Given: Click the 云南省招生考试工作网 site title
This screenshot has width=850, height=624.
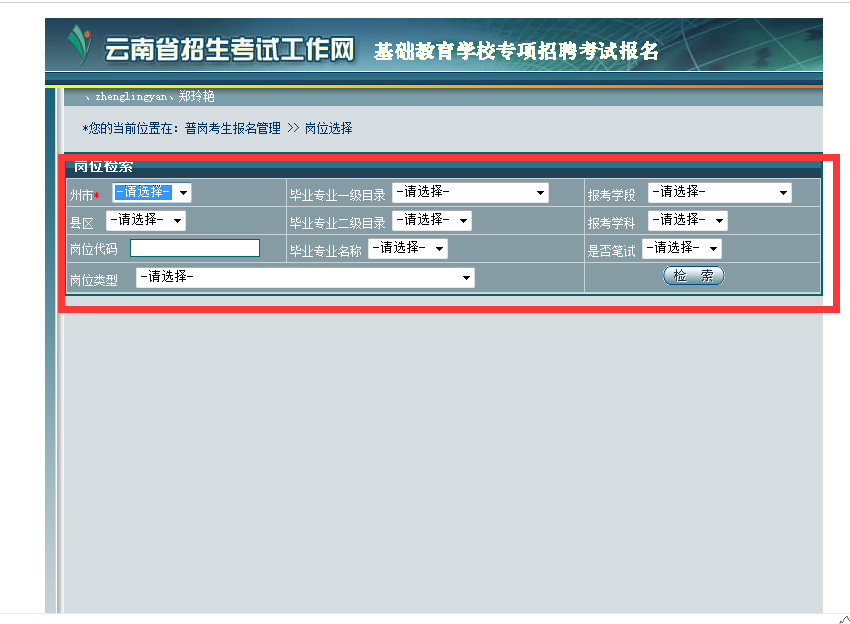Looking at the screenshot, I should [229, 49].
